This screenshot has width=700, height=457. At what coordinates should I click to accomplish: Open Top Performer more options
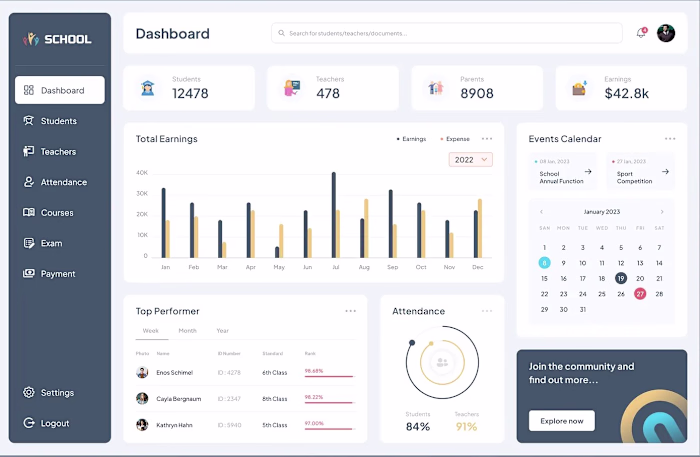[x=350, y=311]
